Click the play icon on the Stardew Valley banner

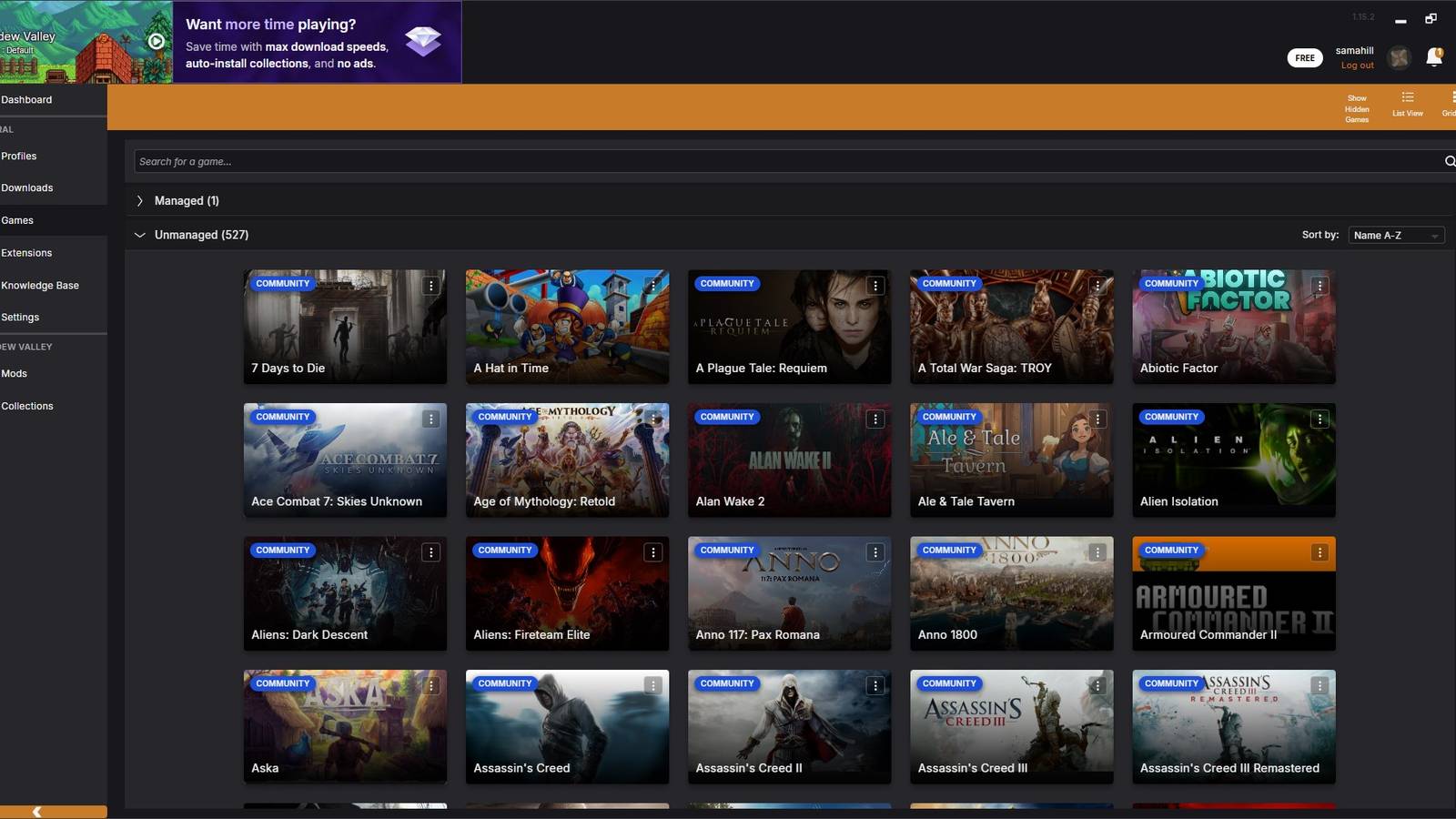(x=156, y=42)
